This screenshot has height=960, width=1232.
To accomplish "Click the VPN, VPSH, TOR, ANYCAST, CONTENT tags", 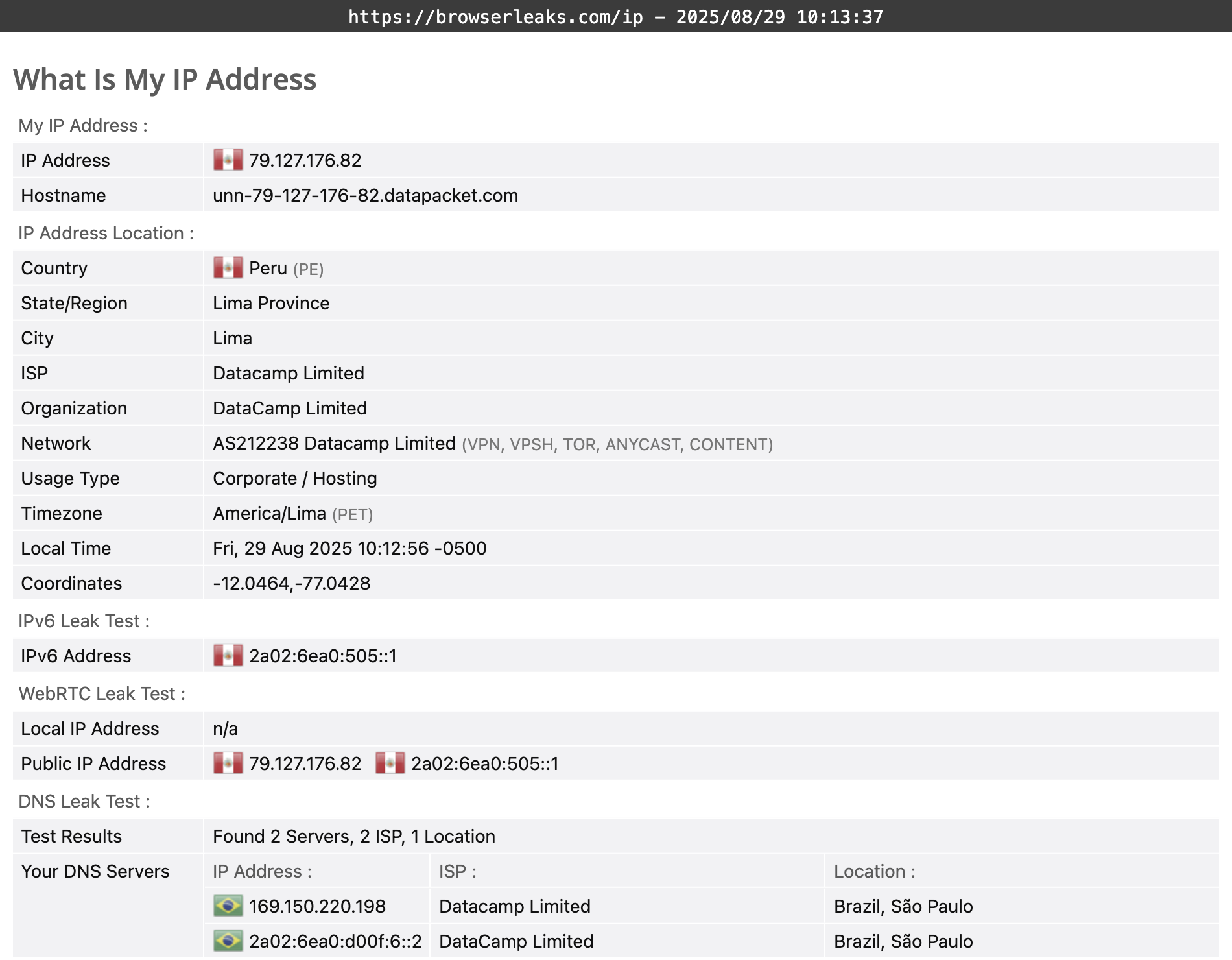I will click(x=617, y=444).
